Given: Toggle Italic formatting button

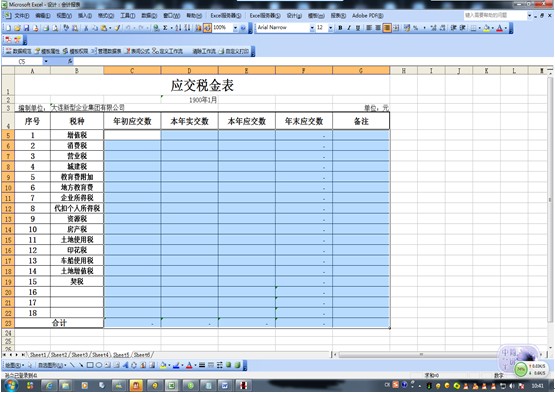Looking at the screenshot, I should point(349,28).
